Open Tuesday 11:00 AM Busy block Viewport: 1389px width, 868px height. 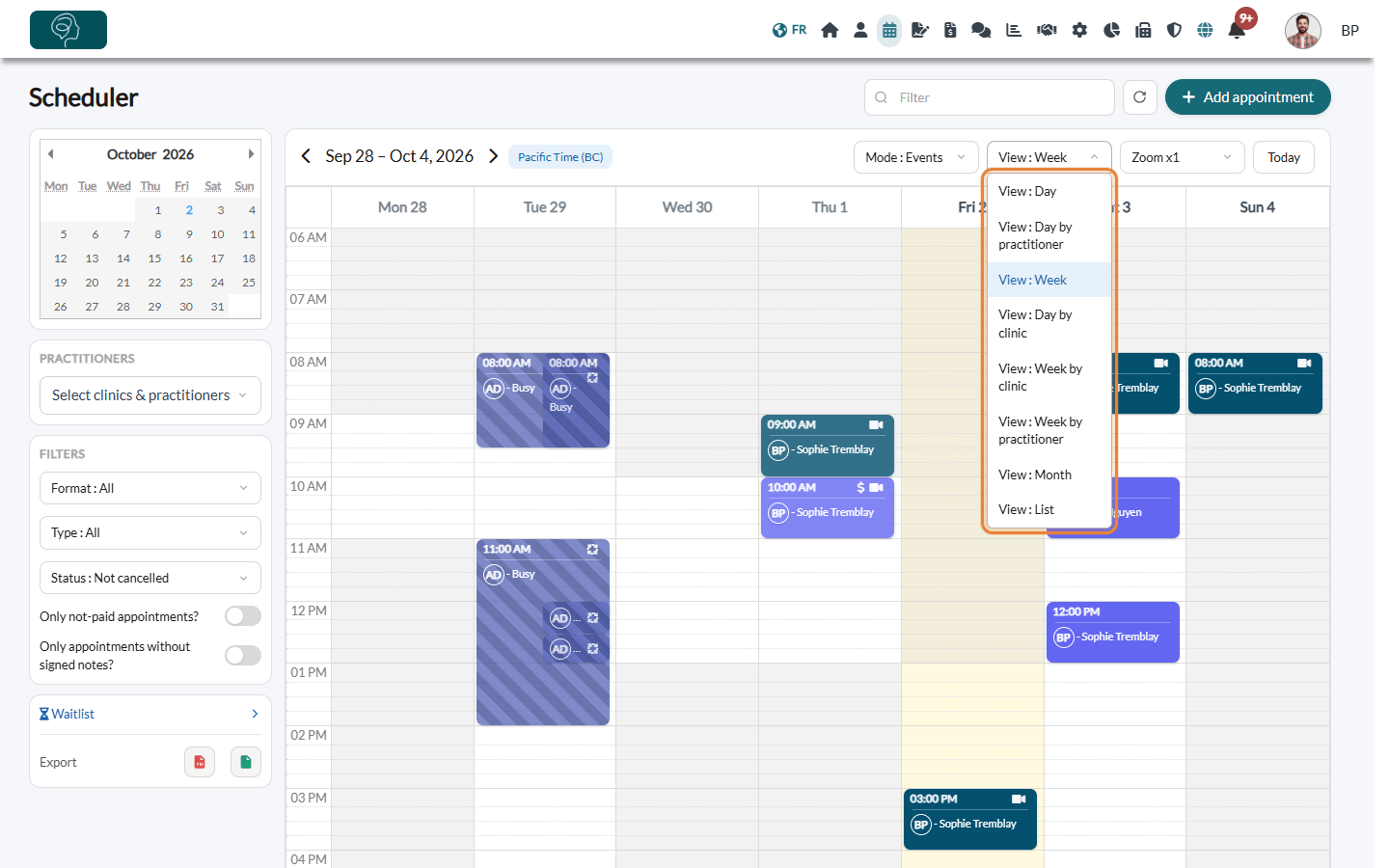tap(542, 632)
